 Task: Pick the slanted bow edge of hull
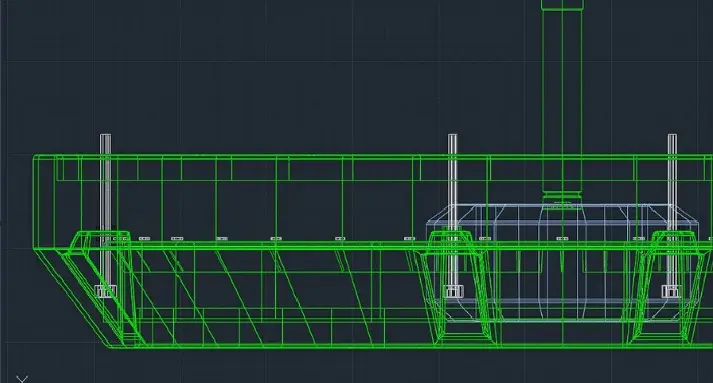point(73,298)
